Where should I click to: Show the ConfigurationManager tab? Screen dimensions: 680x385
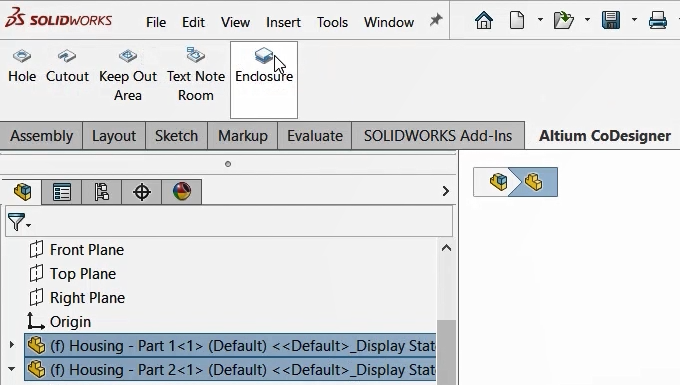[101, 192]
